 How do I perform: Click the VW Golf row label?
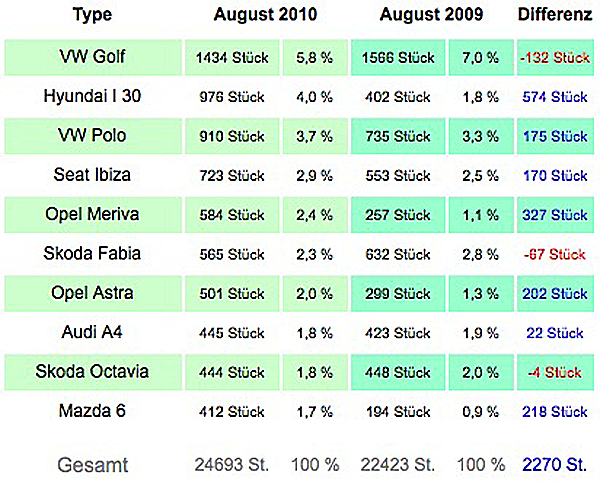[x=93, y=57]
